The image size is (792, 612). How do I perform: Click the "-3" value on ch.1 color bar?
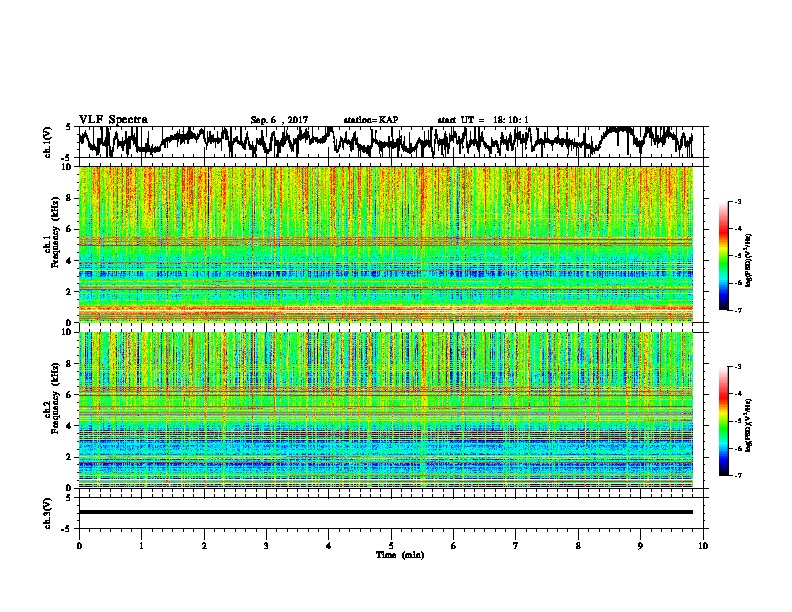pyautogui.click(x=737, y=201)
